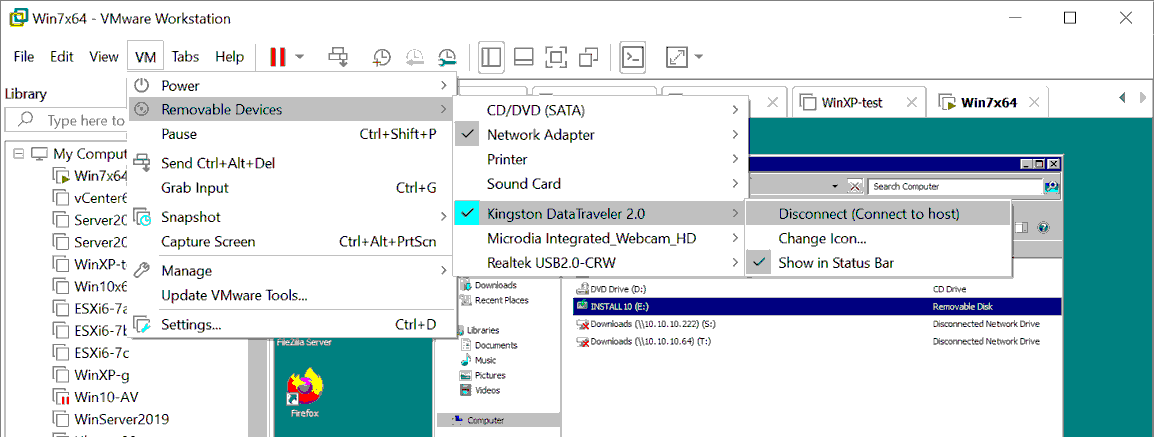1154x437 pixels.
Task: Click the Help icon in guest Explorer
Action: pos(1043,228)
